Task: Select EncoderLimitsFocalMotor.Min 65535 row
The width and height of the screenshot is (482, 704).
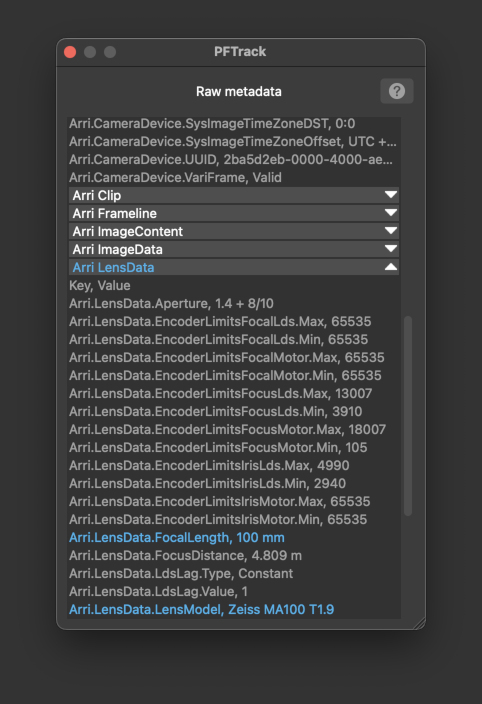Action: point(234,375)
